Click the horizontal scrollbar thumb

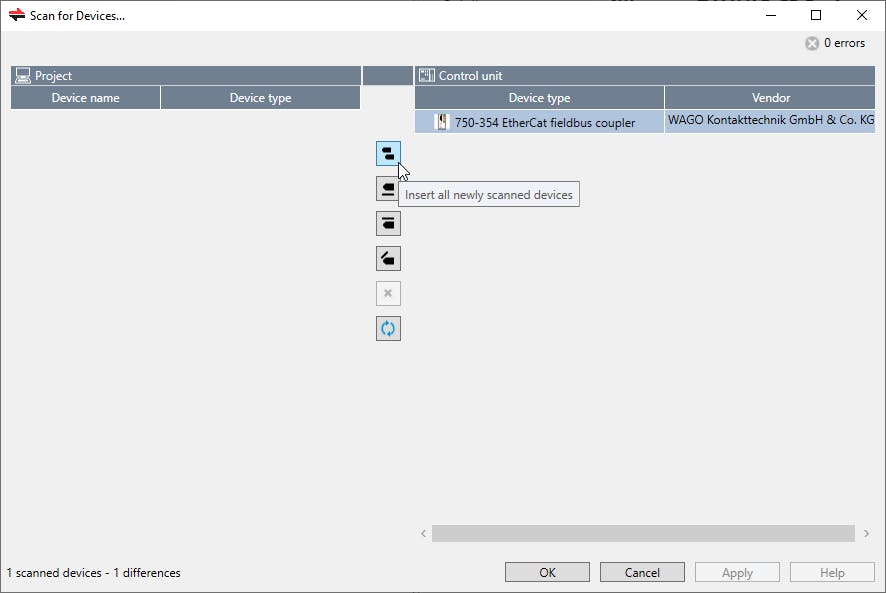(x=643, y=533)
